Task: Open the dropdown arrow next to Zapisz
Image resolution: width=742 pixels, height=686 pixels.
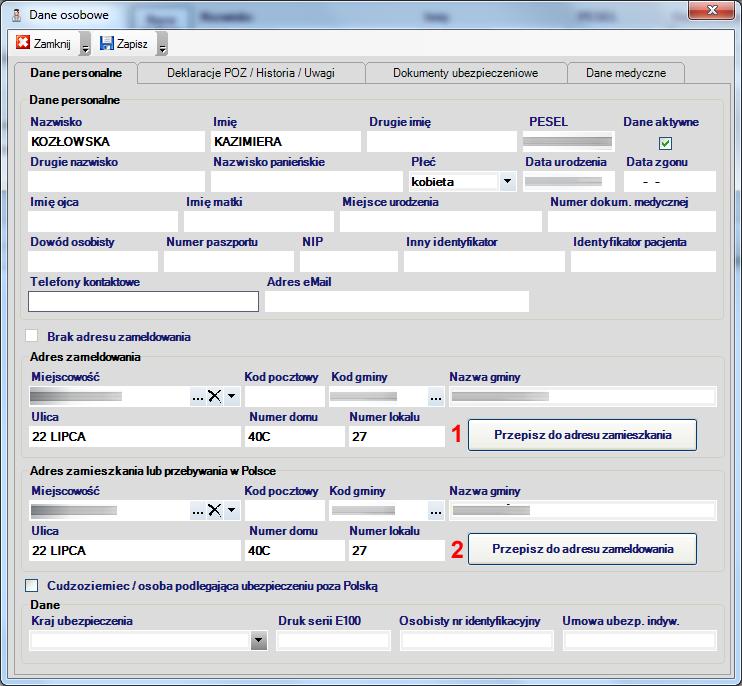Action: click(x=162, y=44)
